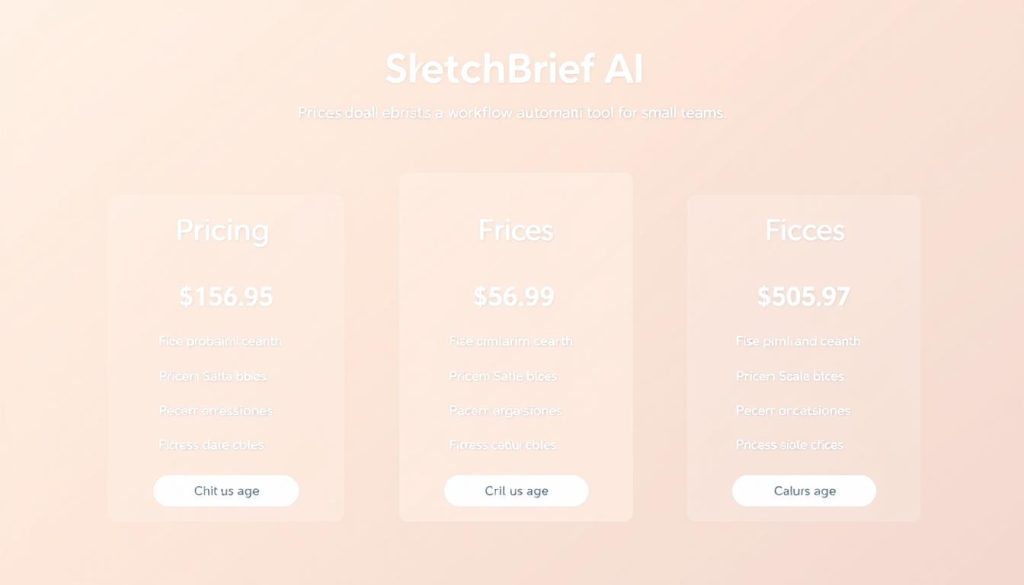Click "Pricen Scala bices" feature line
Image resolution: width=1024 pixels, height=585 pixels.
790,376
